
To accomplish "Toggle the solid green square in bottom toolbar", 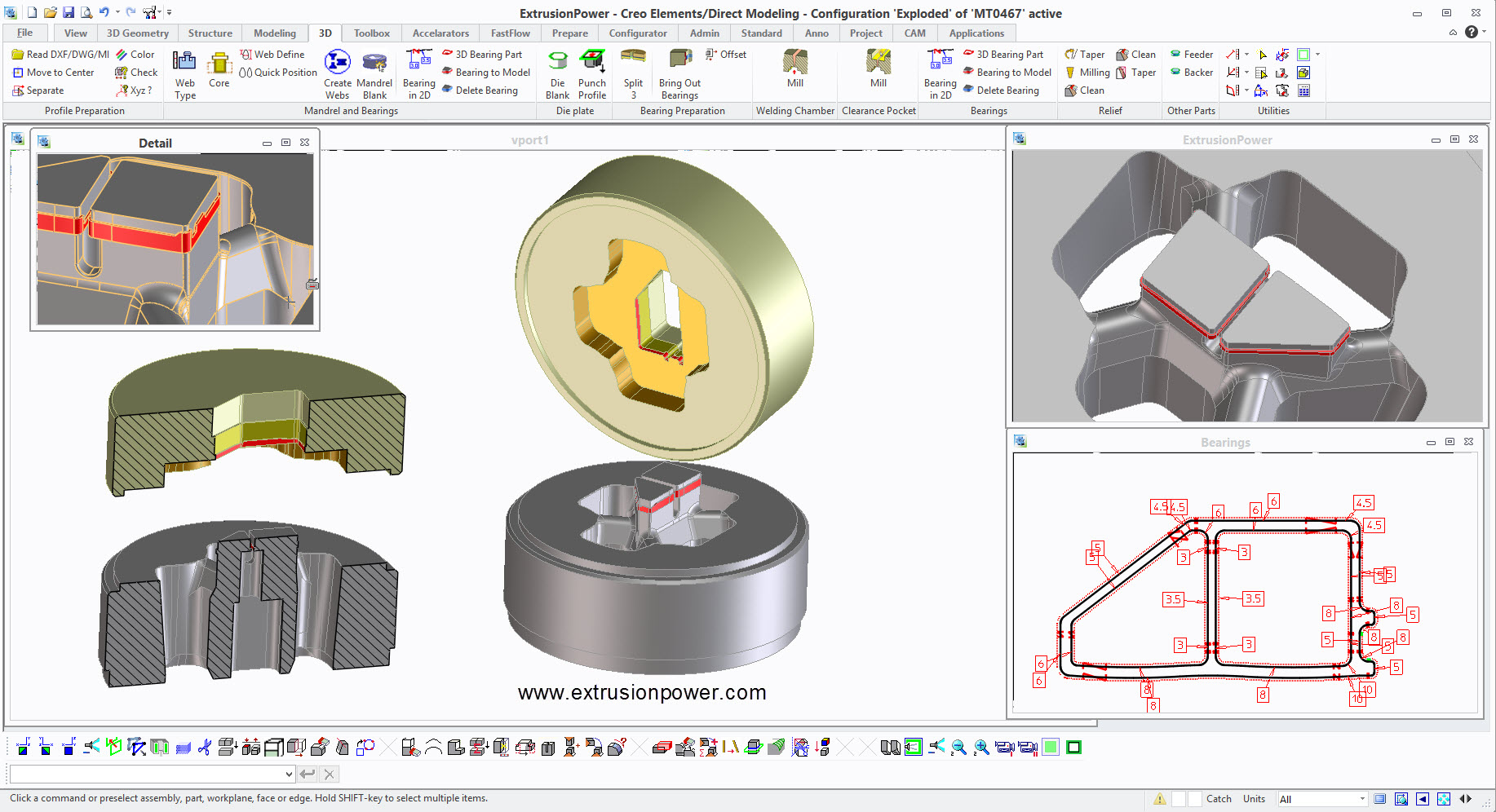I will click(x=1051, y=747).
